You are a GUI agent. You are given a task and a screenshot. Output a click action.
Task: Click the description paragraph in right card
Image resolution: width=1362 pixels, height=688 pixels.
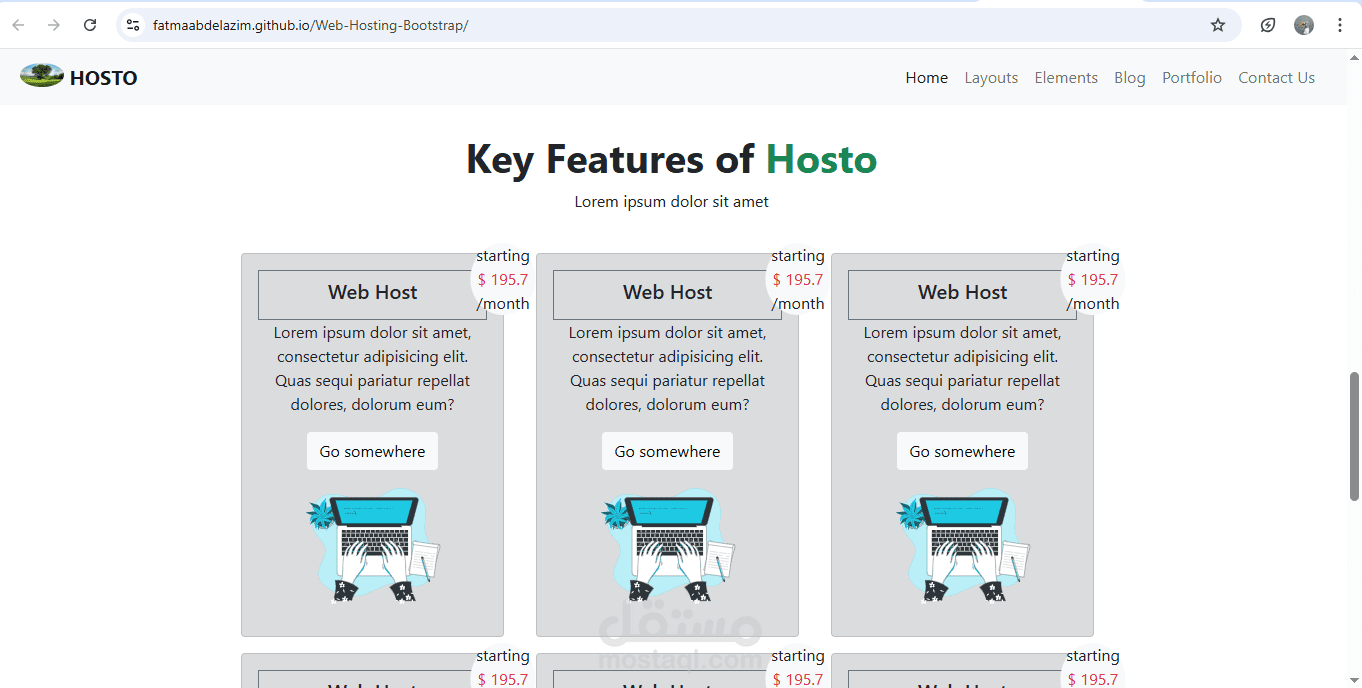[x=962, y=369]
